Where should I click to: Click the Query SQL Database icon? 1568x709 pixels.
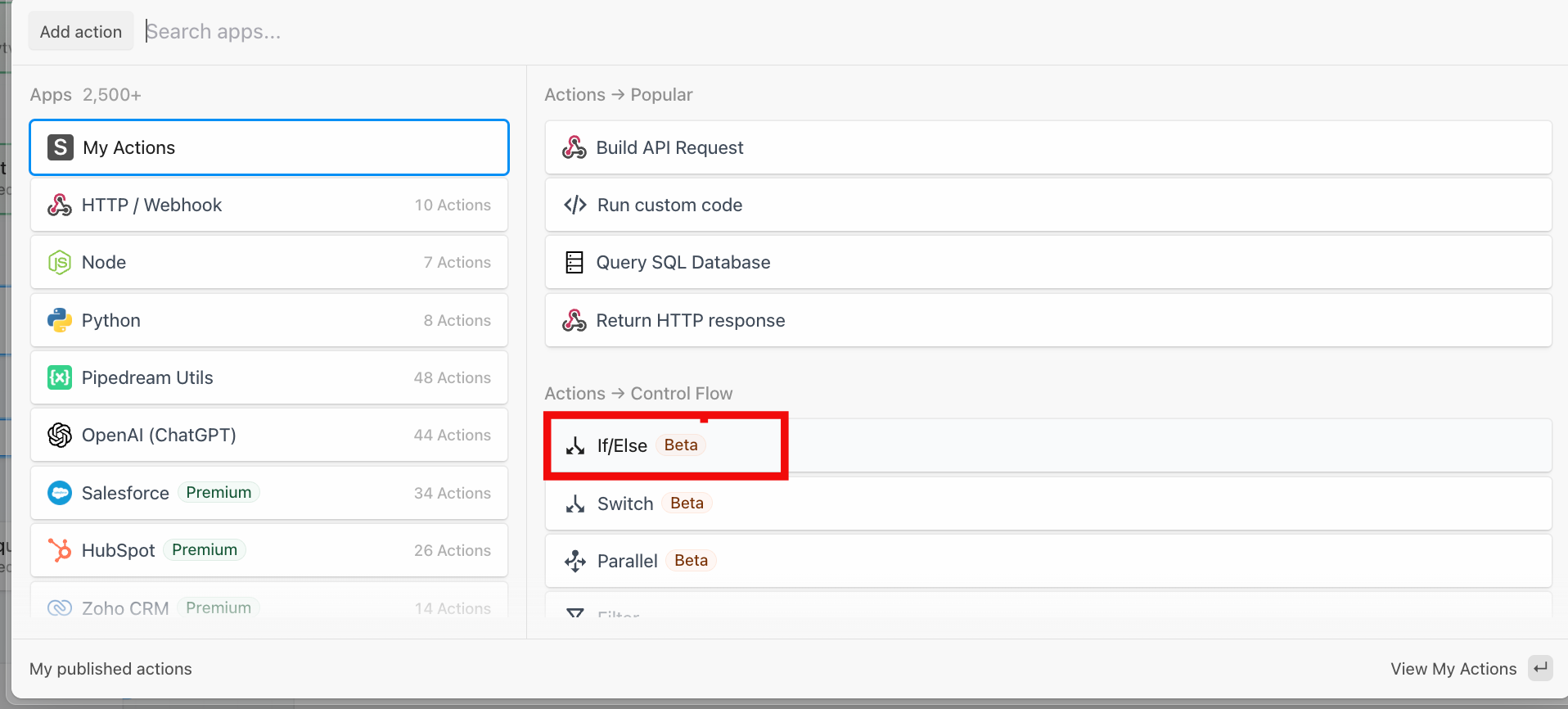click(574, 263)
